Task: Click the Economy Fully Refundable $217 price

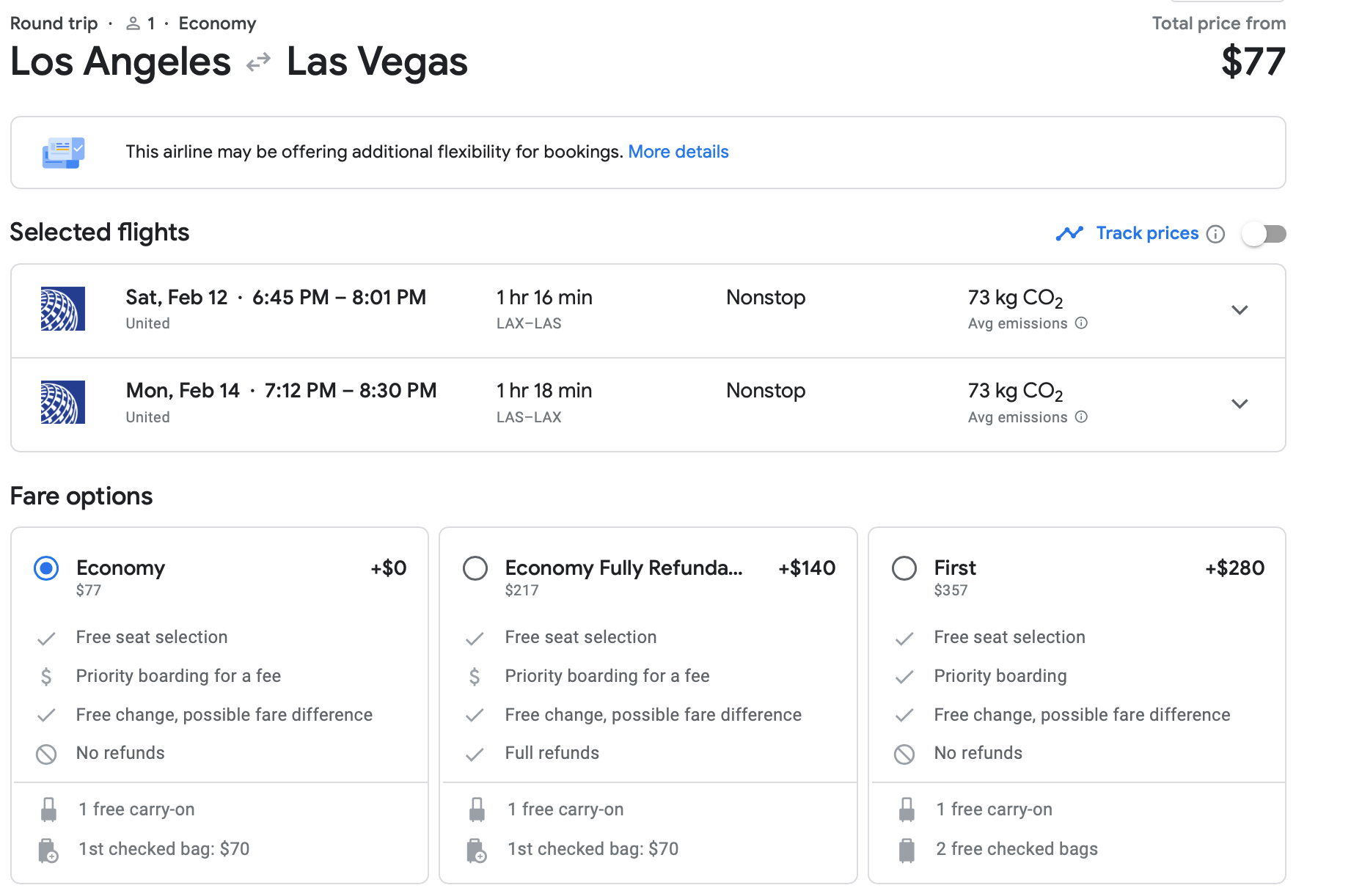Action: tap(521, 590)
